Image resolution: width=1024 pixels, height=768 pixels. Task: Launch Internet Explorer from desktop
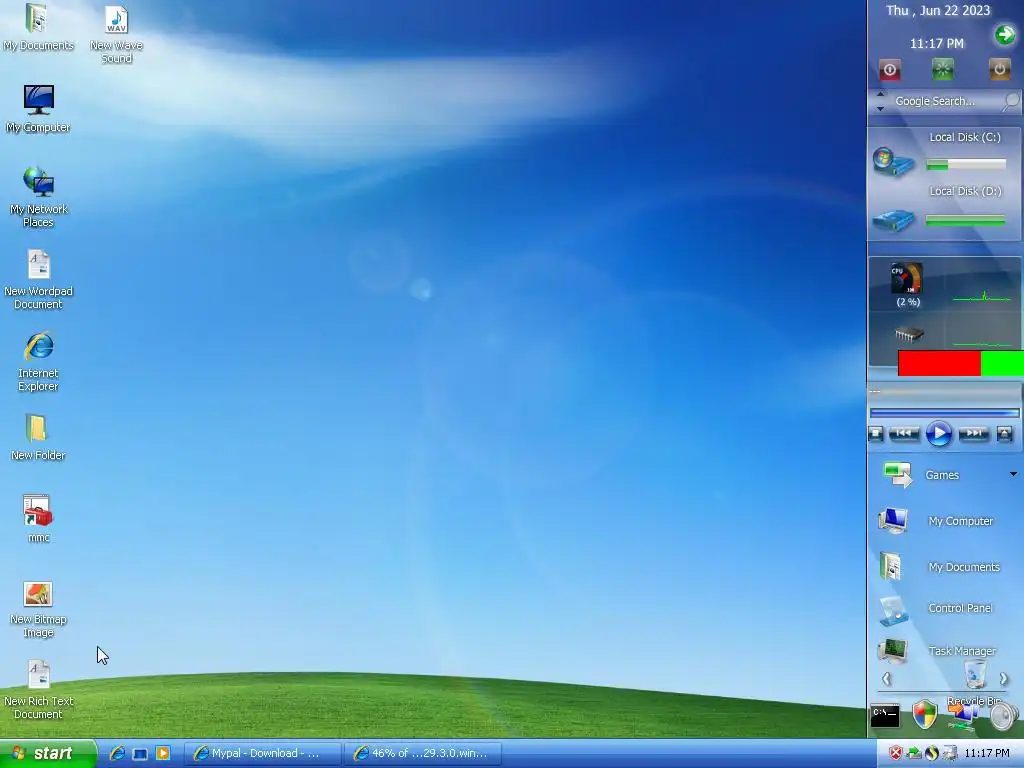tap(38, 362)
